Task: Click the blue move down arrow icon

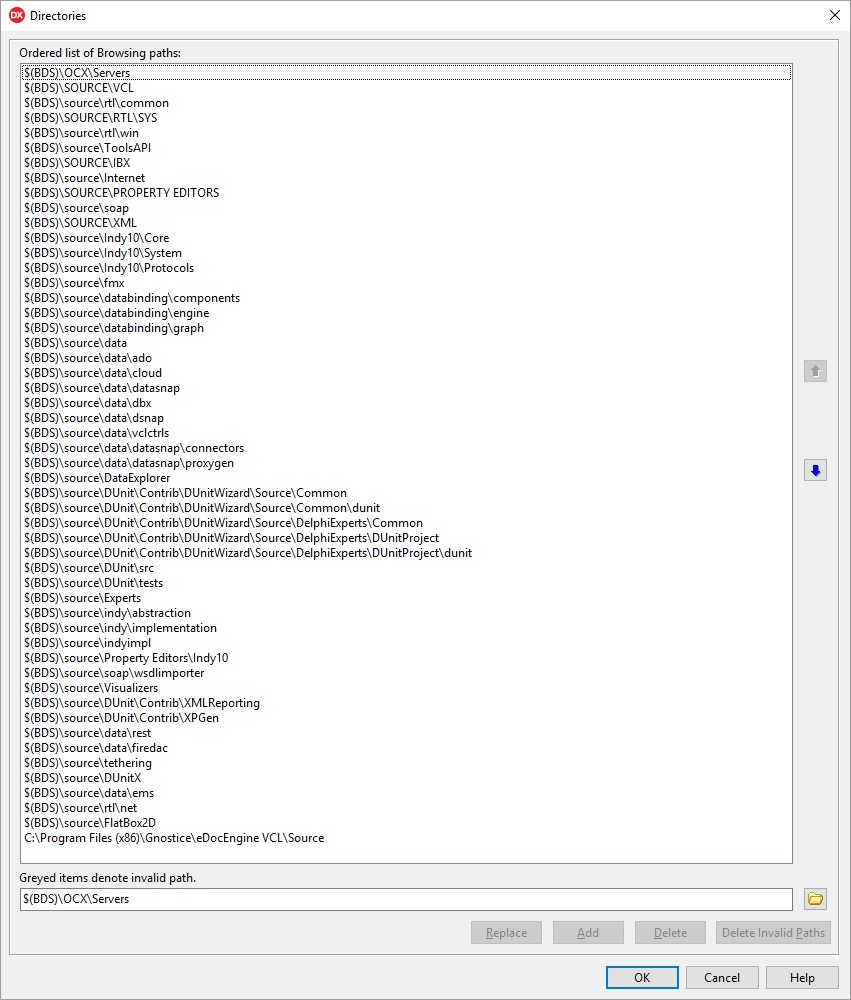Action: (x=815, y=471)
